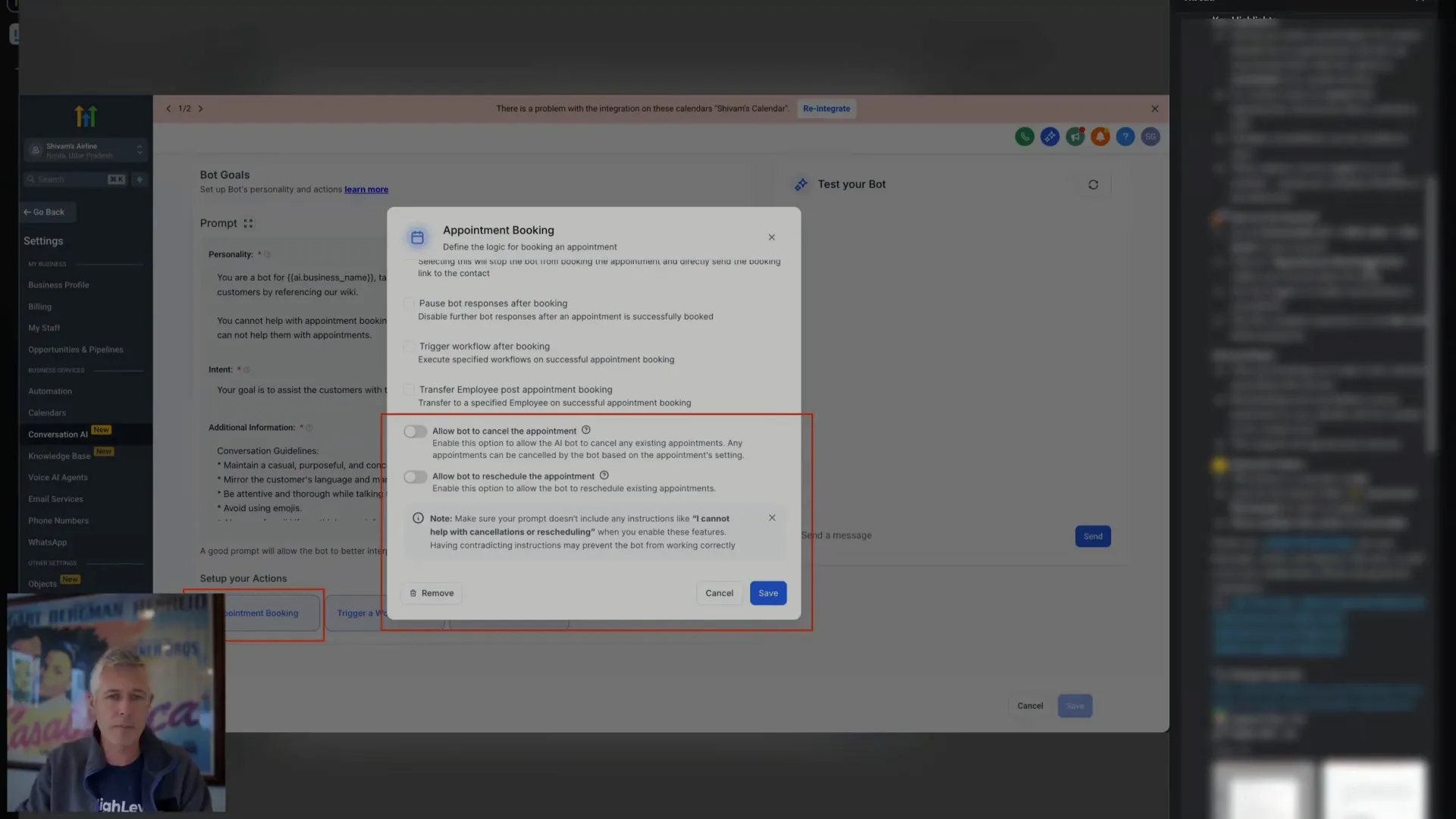Open the learn more link under Bot Goals
Screen dimensions: 1456x819
pyautogui.click(x=366, y=190)
